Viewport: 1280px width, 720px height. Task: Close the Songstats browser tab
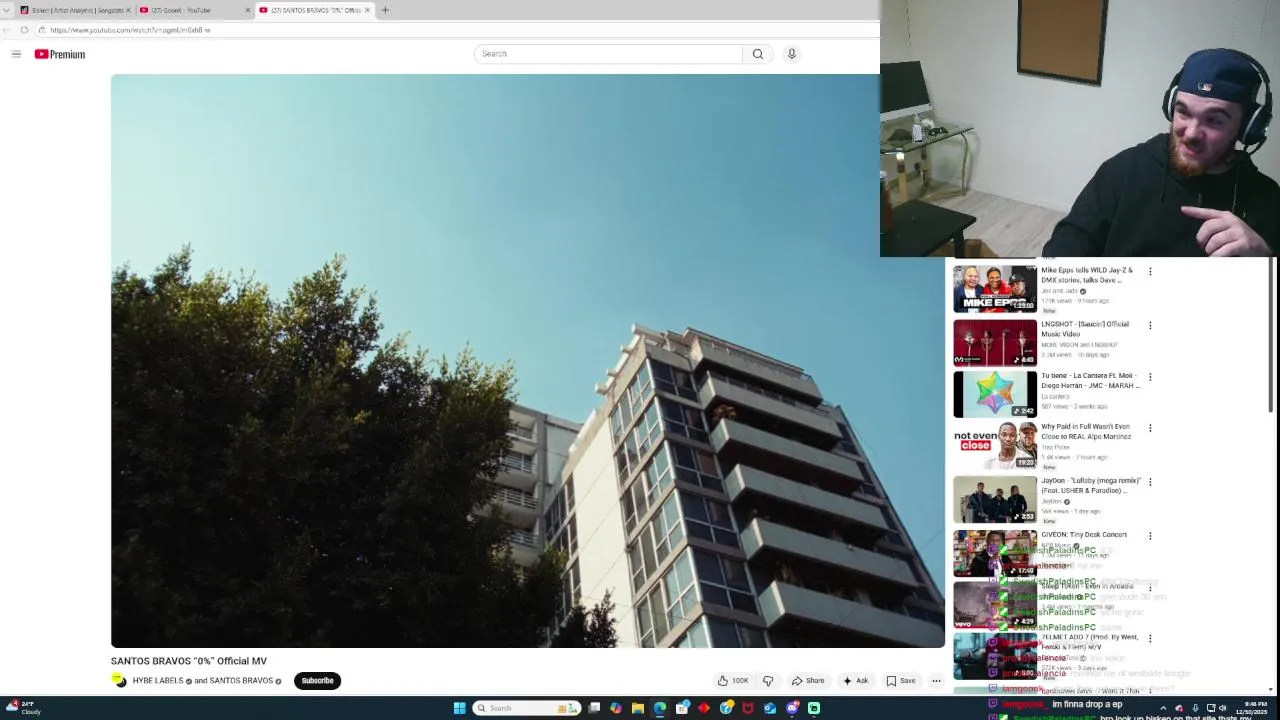128,10
